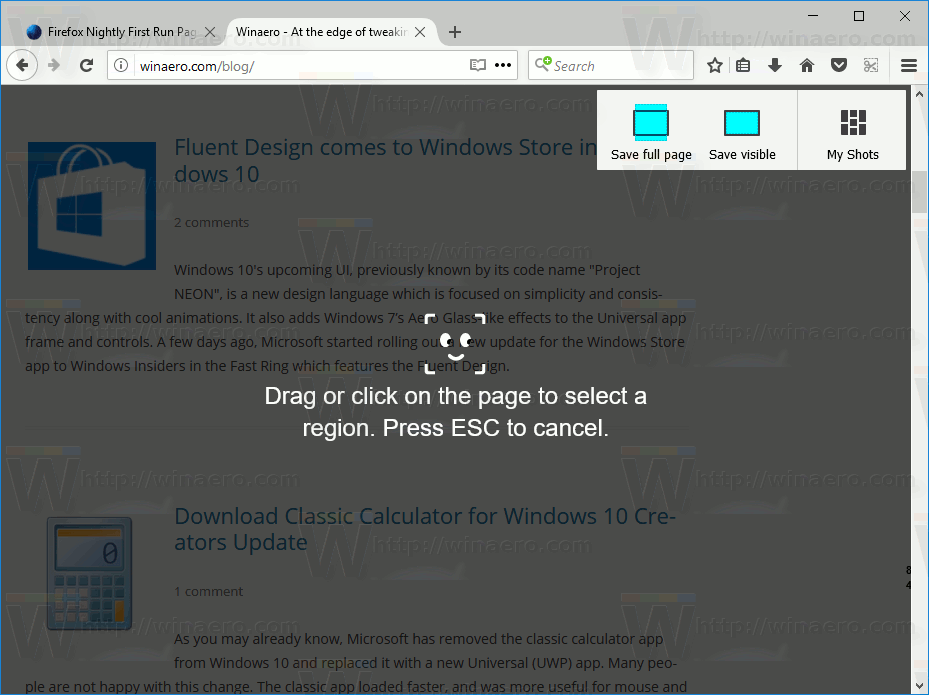Go to the home page
The image size is (929, 695).
coord(806,64)
